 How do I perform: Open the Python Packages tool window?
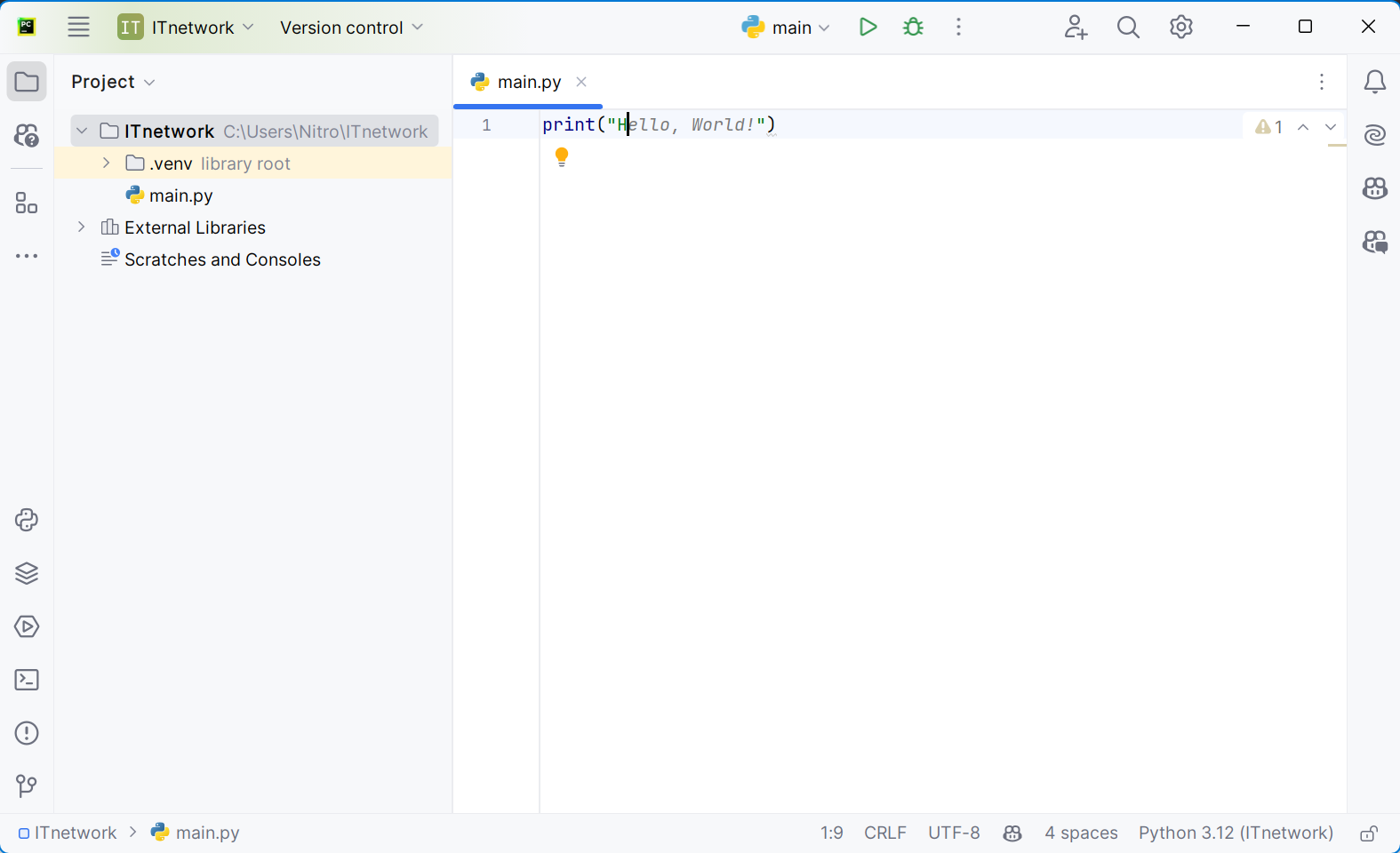pos(27,573)
